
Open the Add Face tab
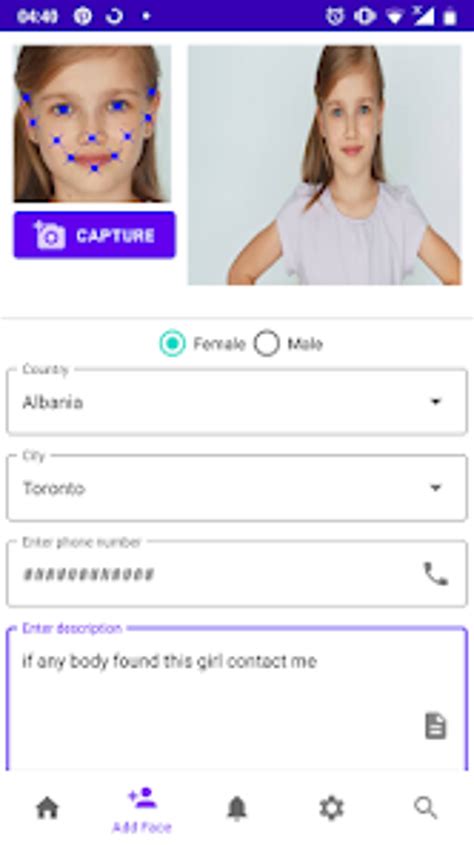142,810
